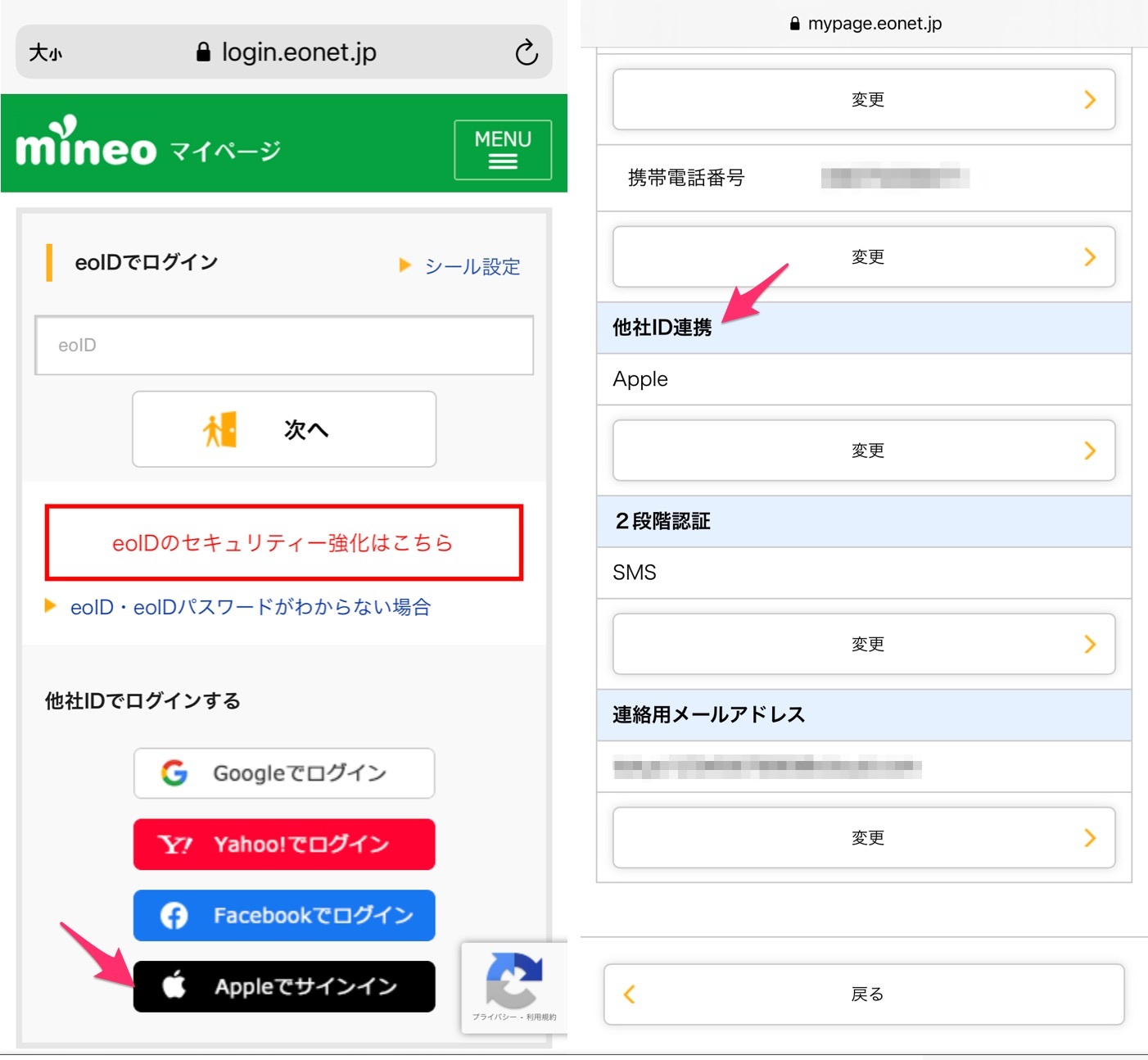Screen dimensions: 1148x1060
Task: Click the 他社IDでログインする heading
Action: 142,701
